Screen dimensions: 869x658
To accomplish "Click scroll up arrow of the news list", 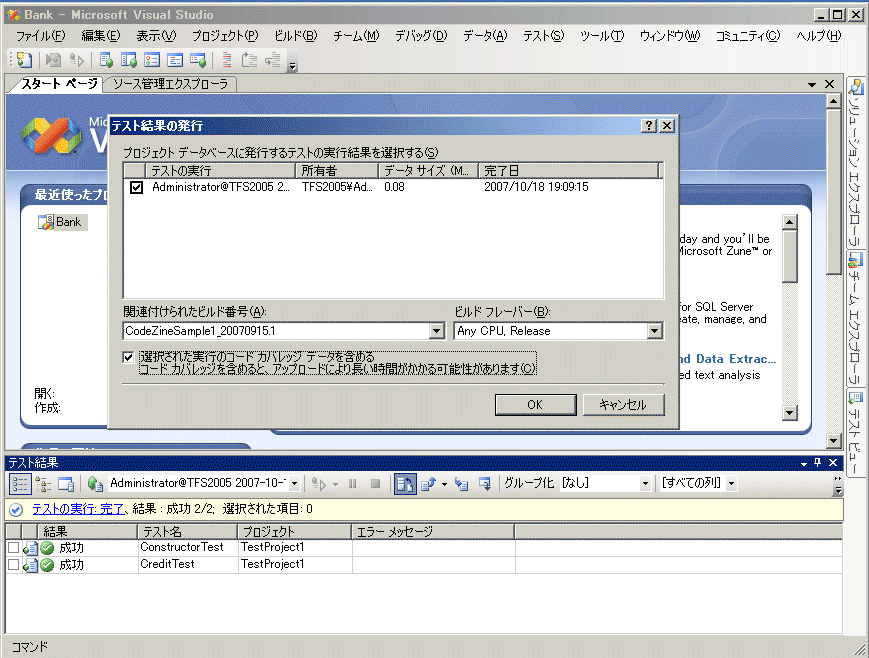I will [789, 222].
